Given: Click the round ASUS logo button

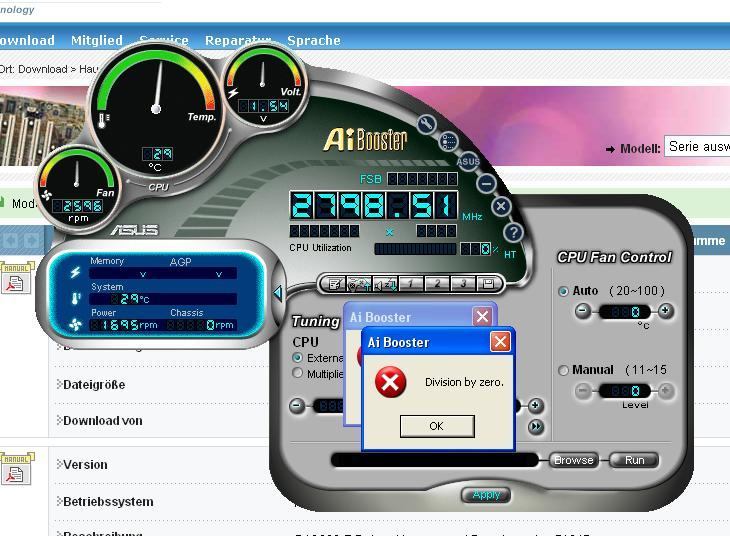Looking at the screenshot, I should pyautogui.click(x=468, y=162).
